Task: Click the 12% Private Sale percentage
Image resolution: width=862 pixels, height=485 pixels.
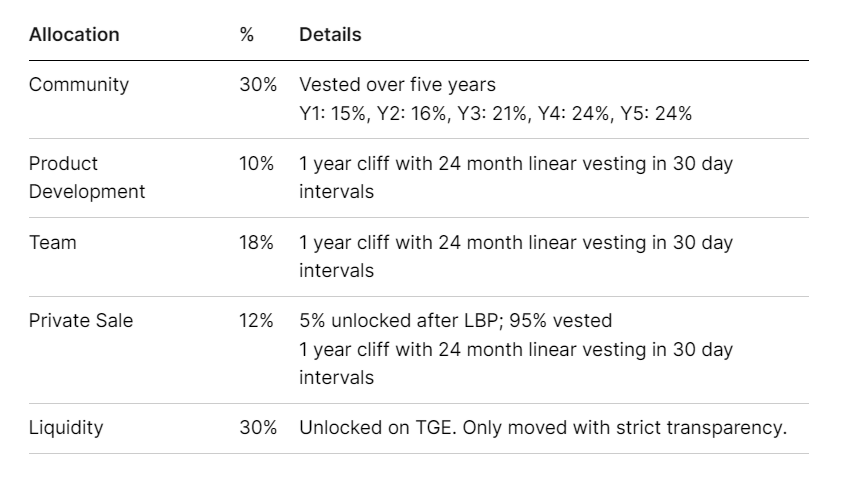Action: [x=256, y=321]
